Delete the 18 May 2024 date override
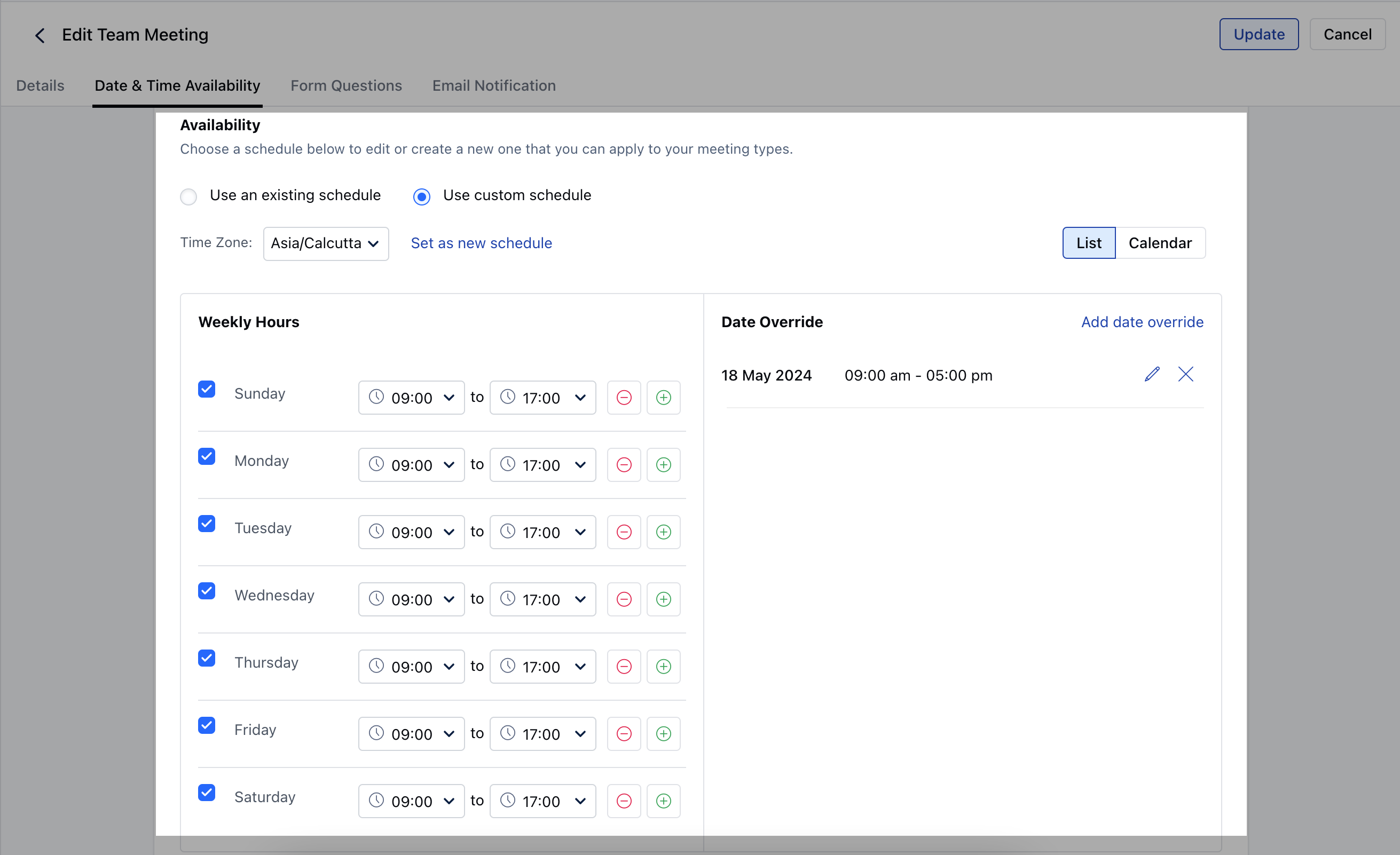The width and height of the screenshot is (1400, 855). click(1185, 374)
